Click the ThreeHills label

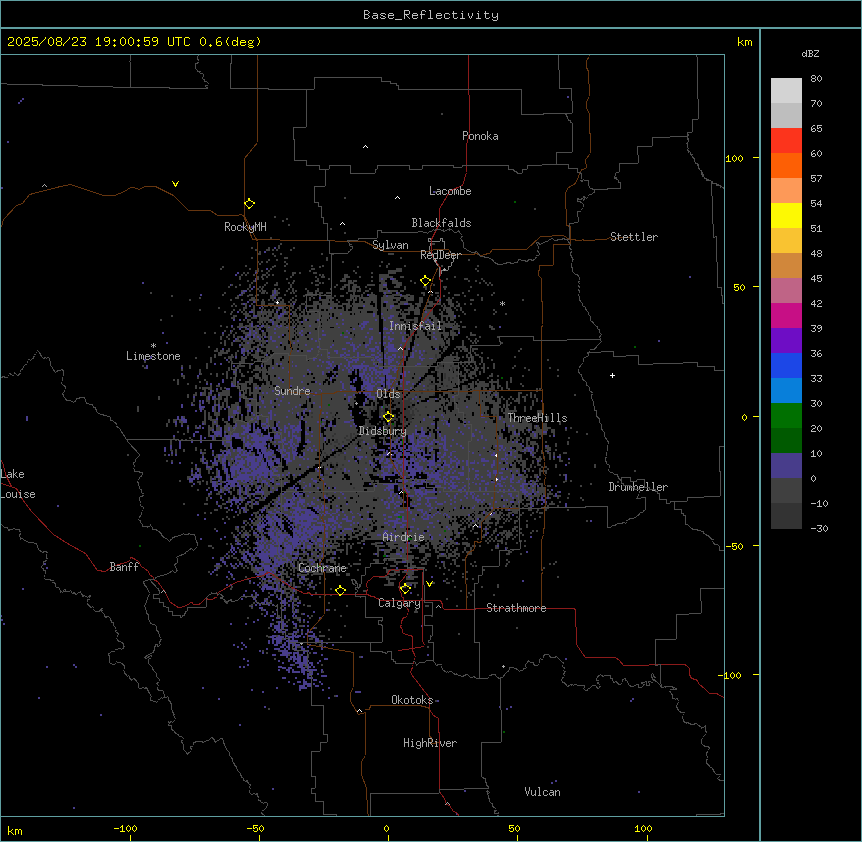(x=537, y=418)
